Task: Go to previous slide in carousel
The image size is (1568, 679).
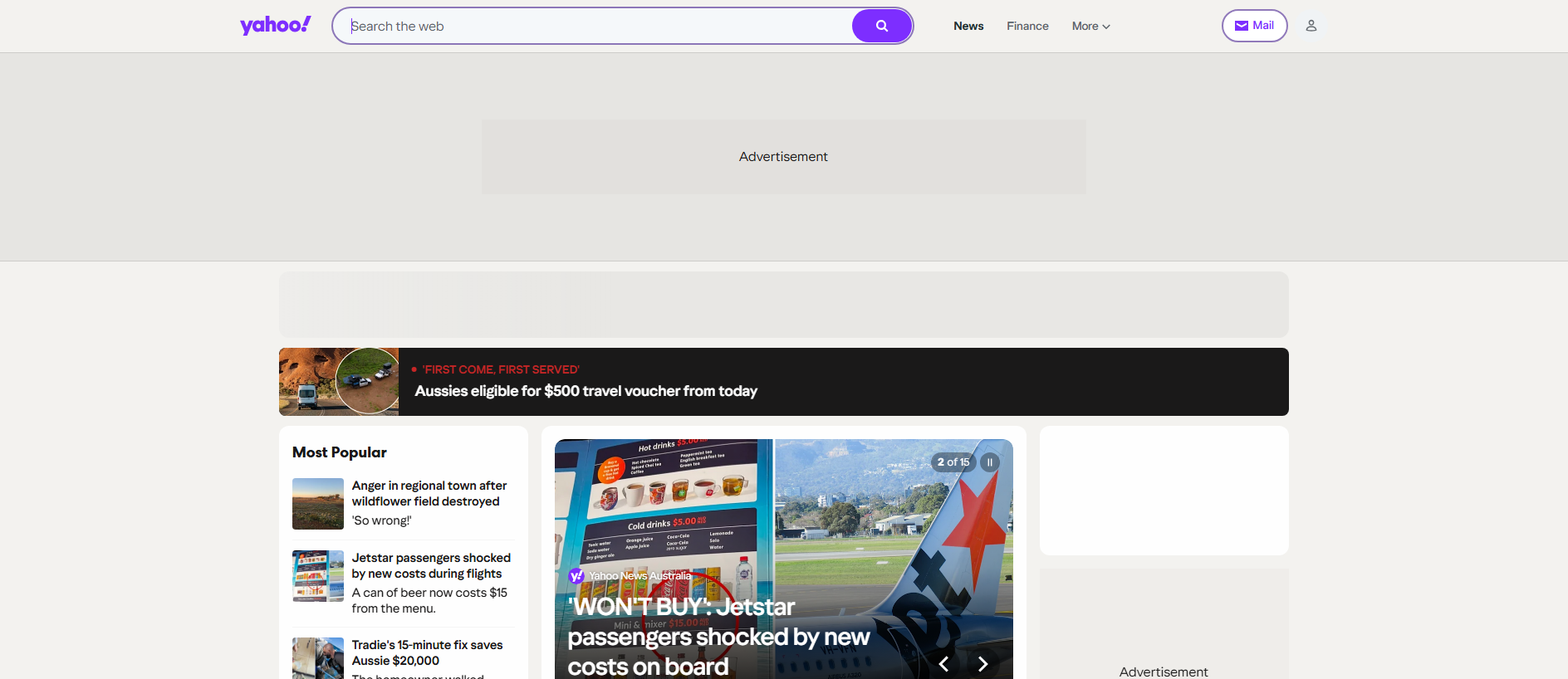Action: 943,664
